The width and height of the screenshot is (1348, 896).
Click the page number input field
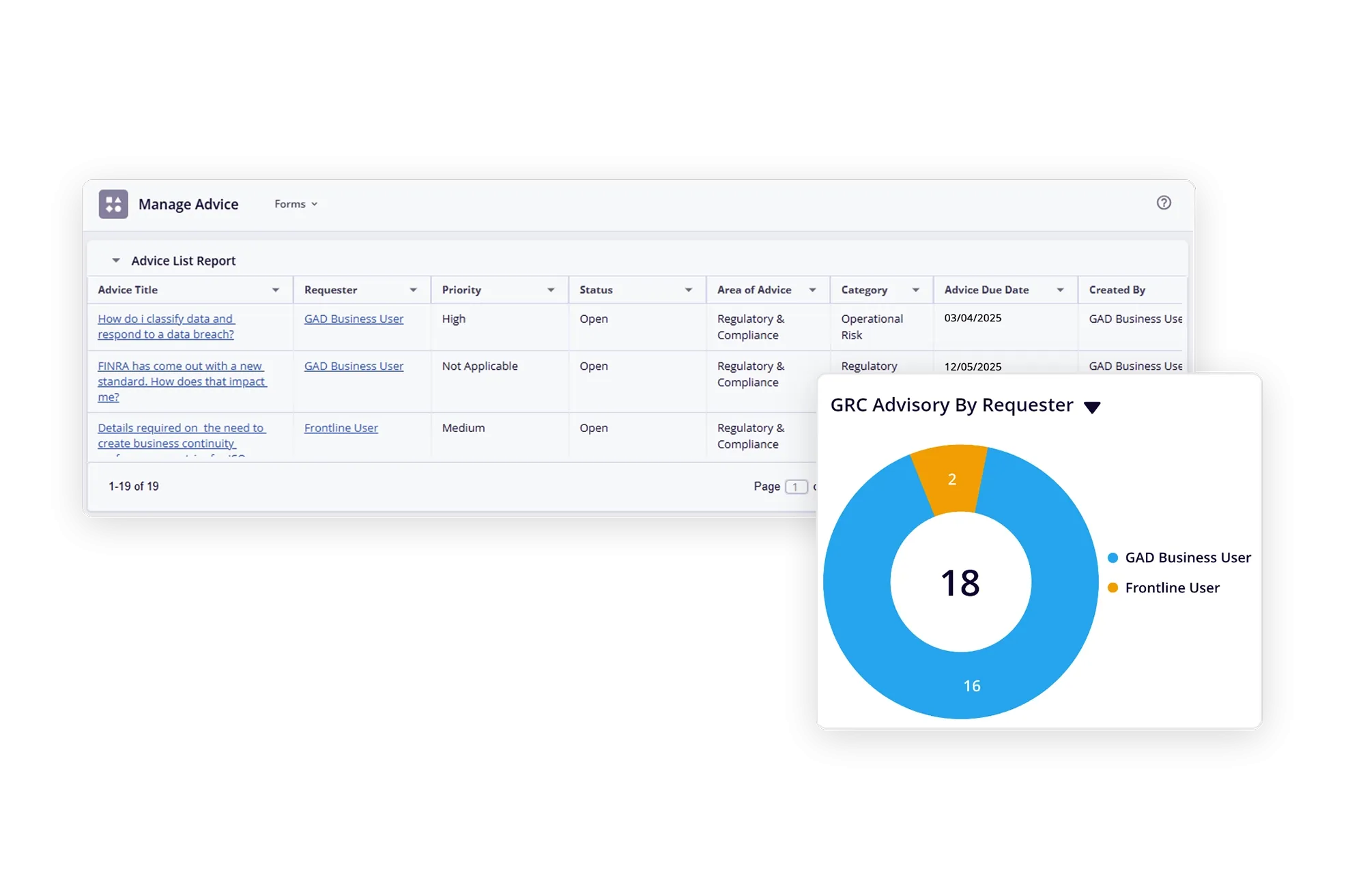click(796, 487)
